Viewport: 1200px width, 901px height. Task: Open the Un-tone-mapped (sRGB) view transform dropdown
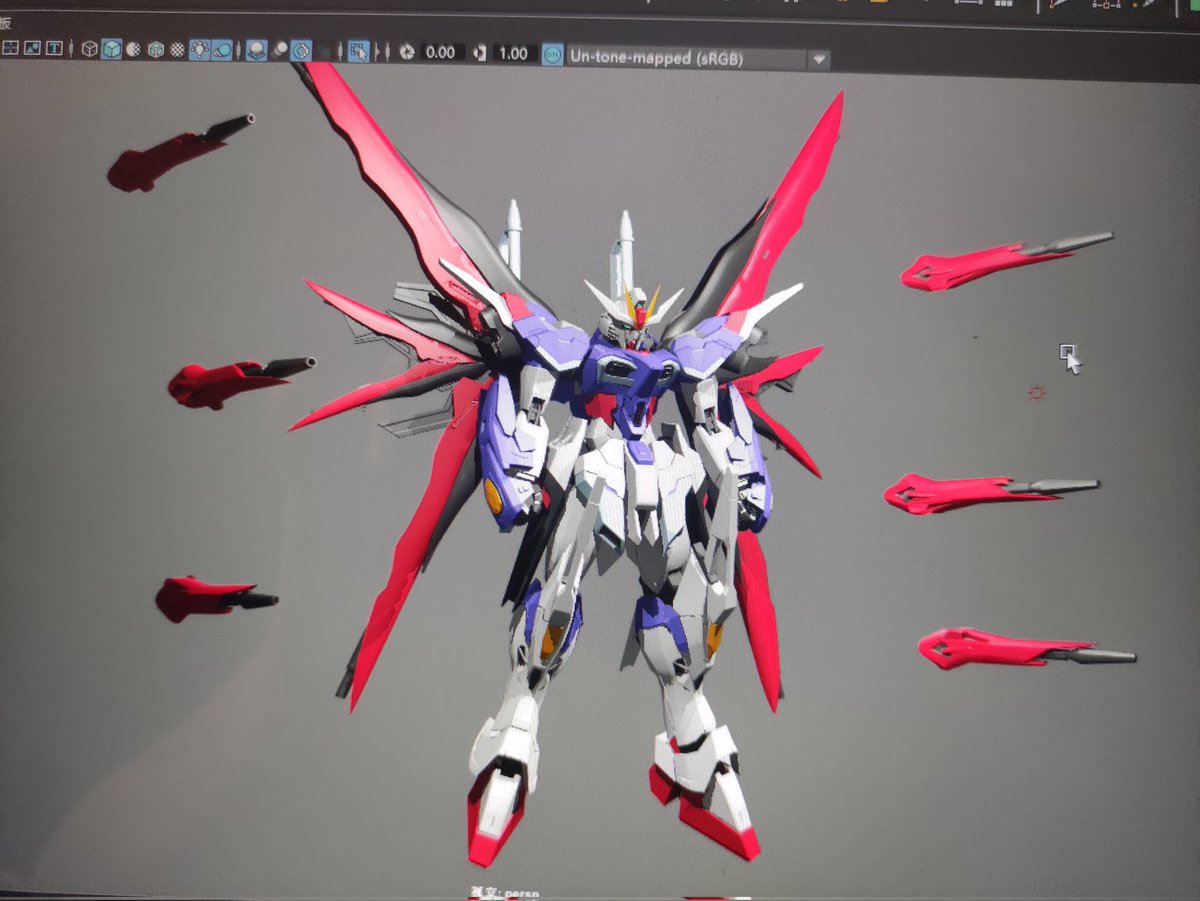[698, 57]
